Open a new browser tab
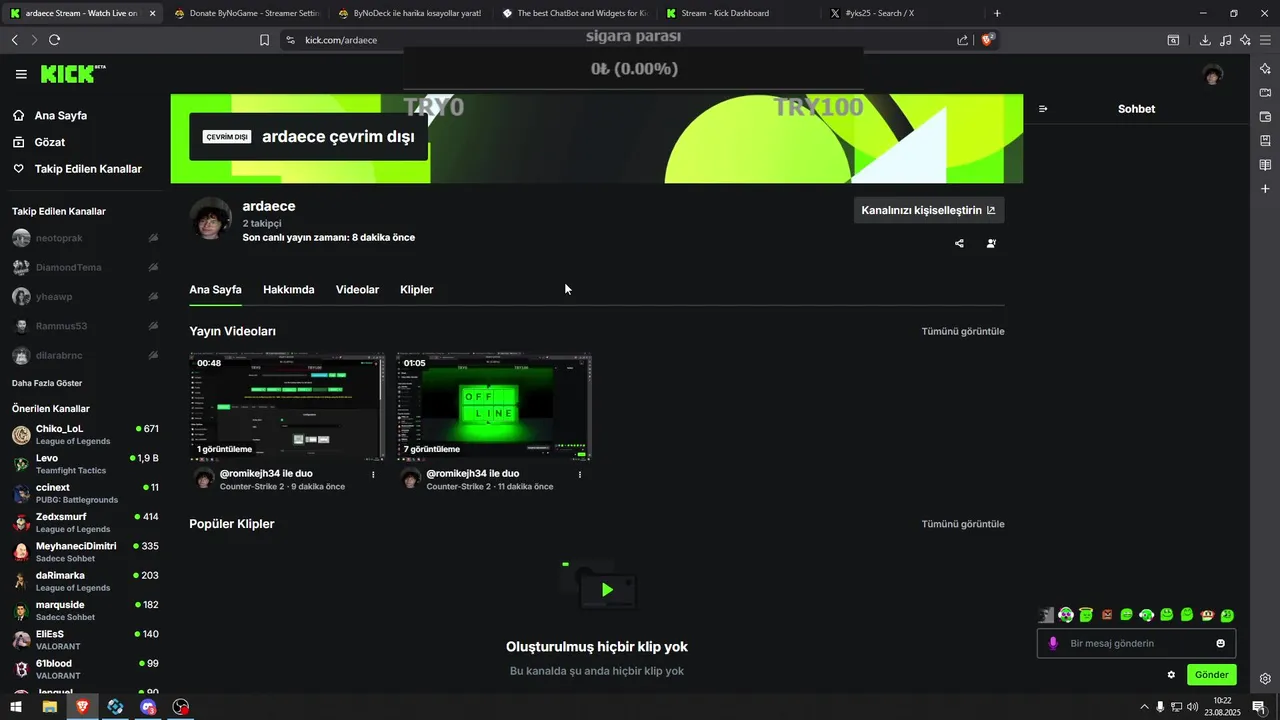Image resolution: width=1280 pixels, height=720 pixels. (997, 13)
